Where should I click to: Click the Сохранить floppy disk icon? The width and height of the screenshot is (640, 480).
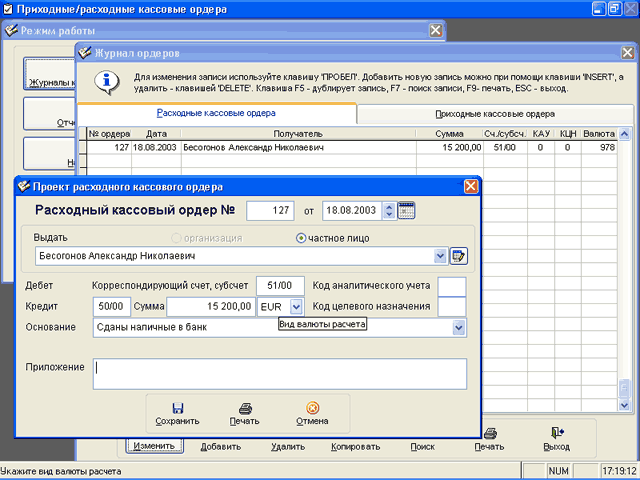177,407
